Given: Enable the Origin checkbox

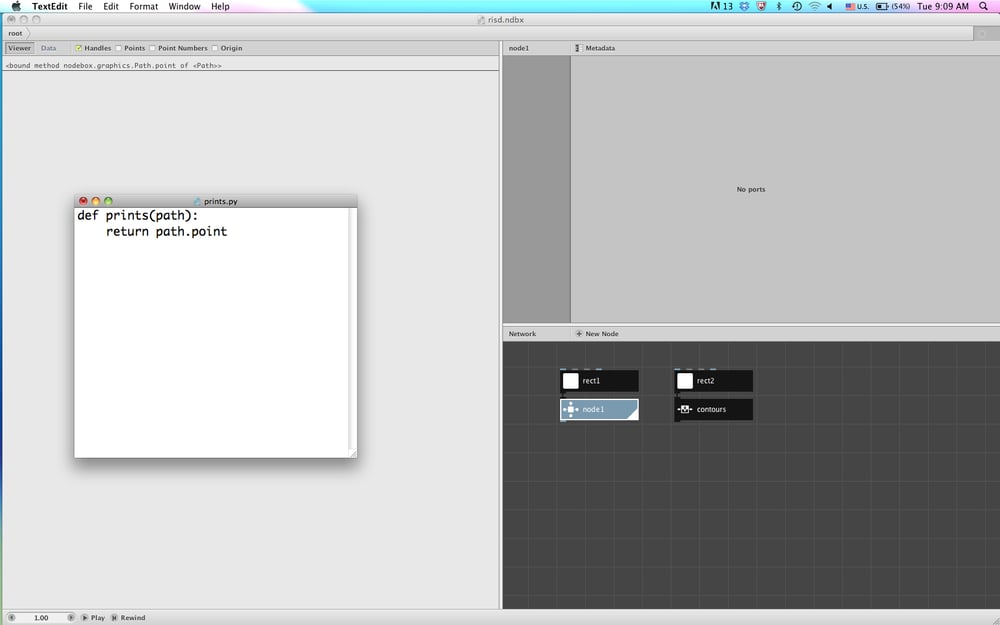Looking at the screenshot, I should [215, 48].
